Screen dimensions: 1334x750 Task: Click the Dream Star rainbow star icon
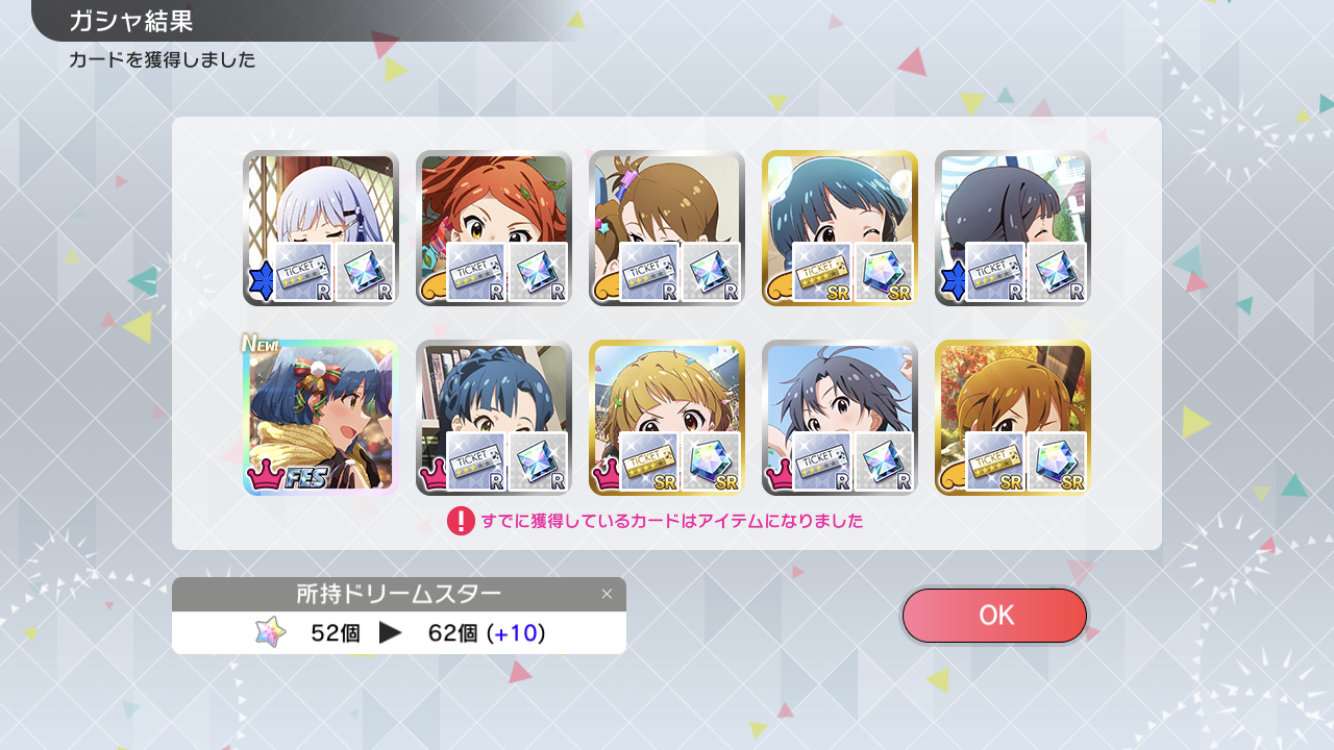pyautogui.click(x=270, y=632)
